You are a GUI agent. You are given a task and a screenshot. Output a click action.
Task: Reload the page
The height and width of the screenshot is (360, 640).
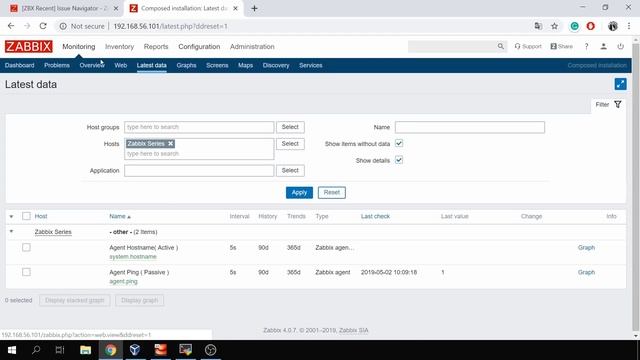pyautogui.click(x=43, y=26)
